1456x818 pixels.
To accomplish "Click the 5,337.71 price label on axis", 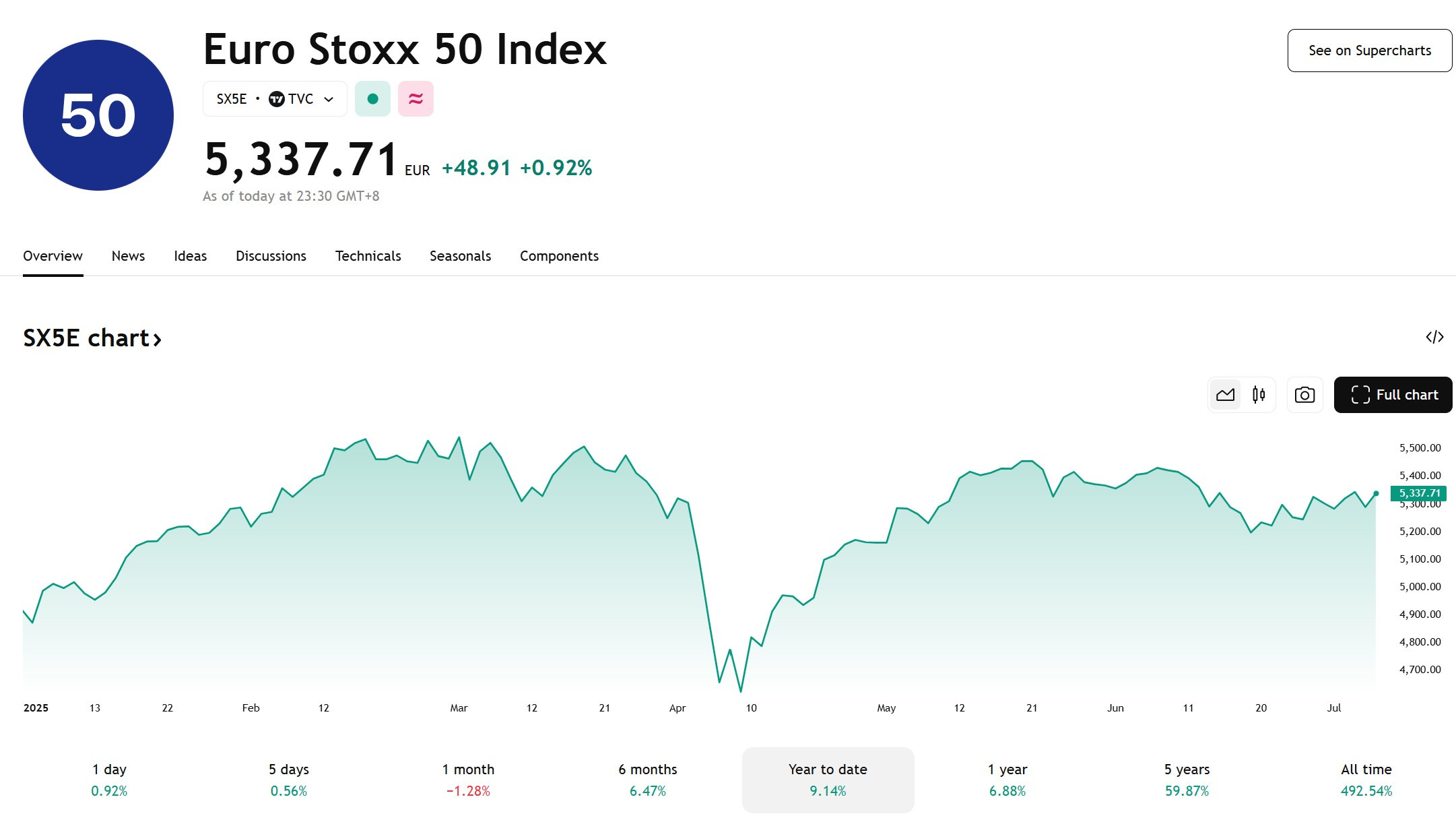I will click(x=1418, y=493).
